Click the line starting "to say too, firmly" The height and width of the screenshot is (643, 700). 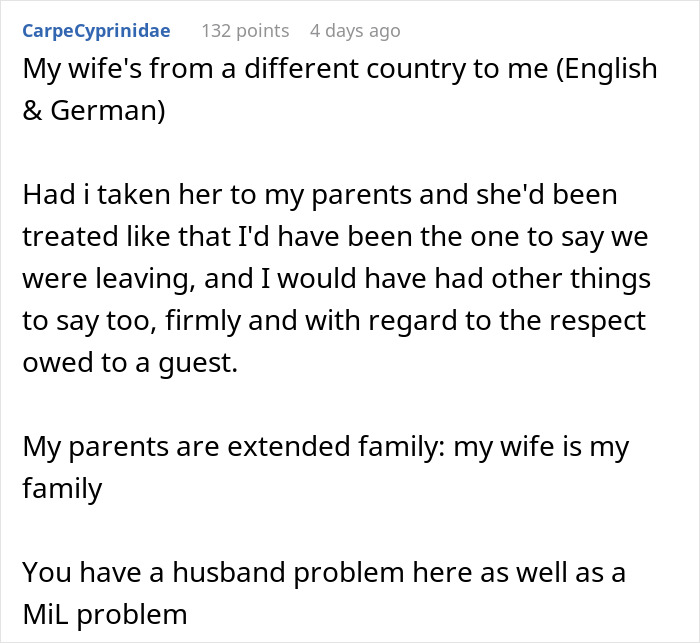pos(335,321)
